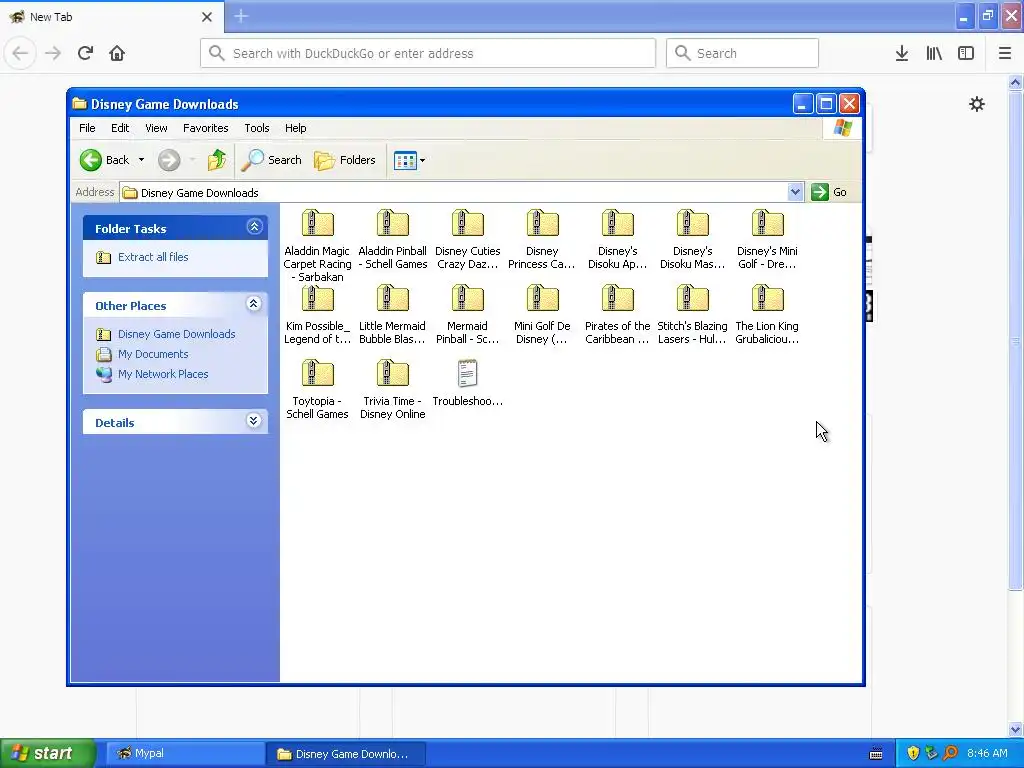Open Explorer Search pane
Viewport: 1024px width, 768px height.
click(x=272, y=160)
